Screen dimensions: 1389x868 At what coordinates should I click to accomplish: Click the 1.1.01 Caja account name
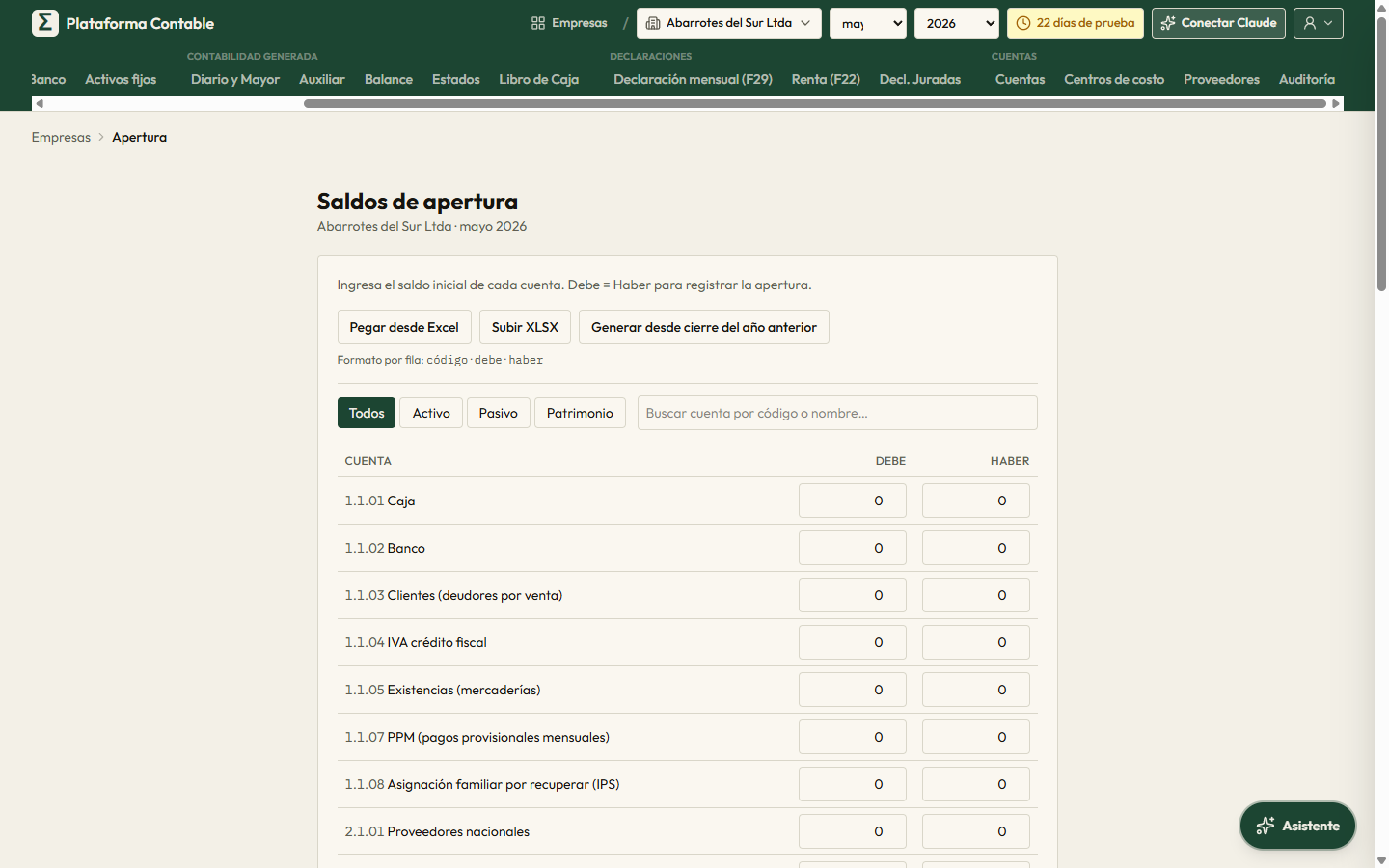click(380, 501)
